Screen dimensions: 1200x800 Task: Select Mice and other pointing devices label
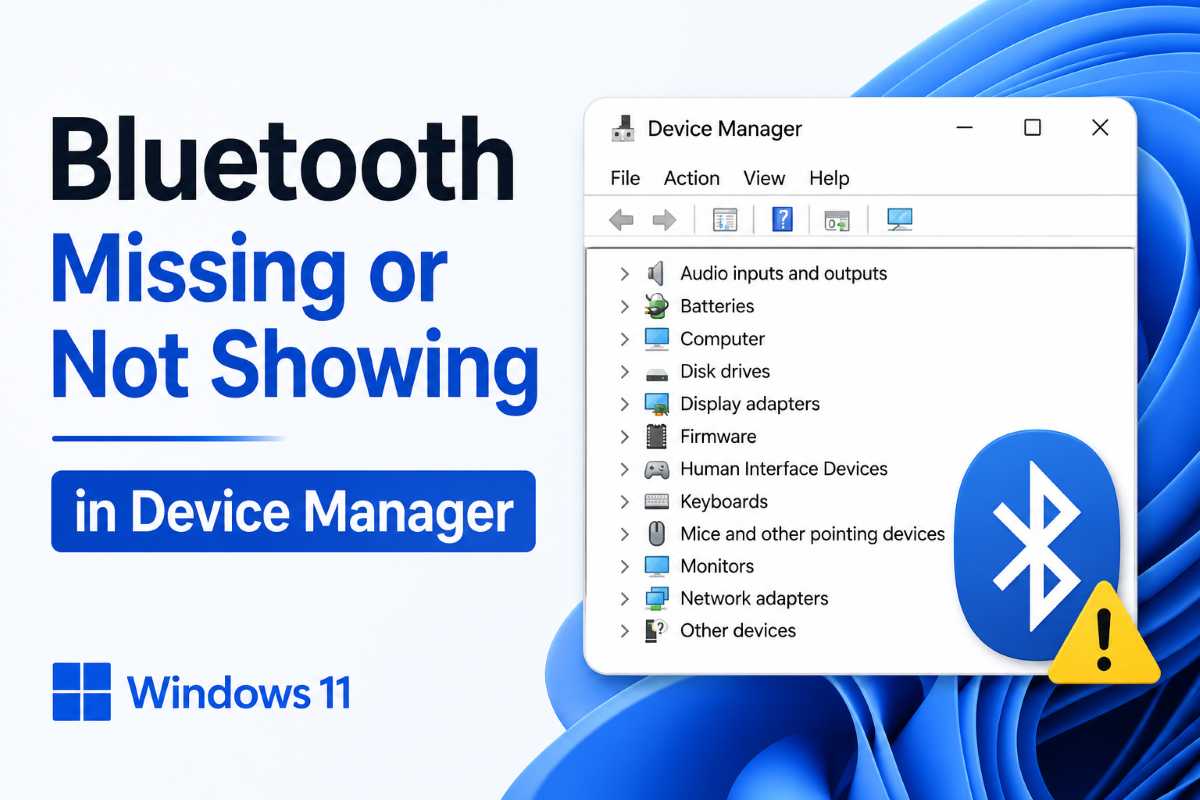(x=813, y=533)
